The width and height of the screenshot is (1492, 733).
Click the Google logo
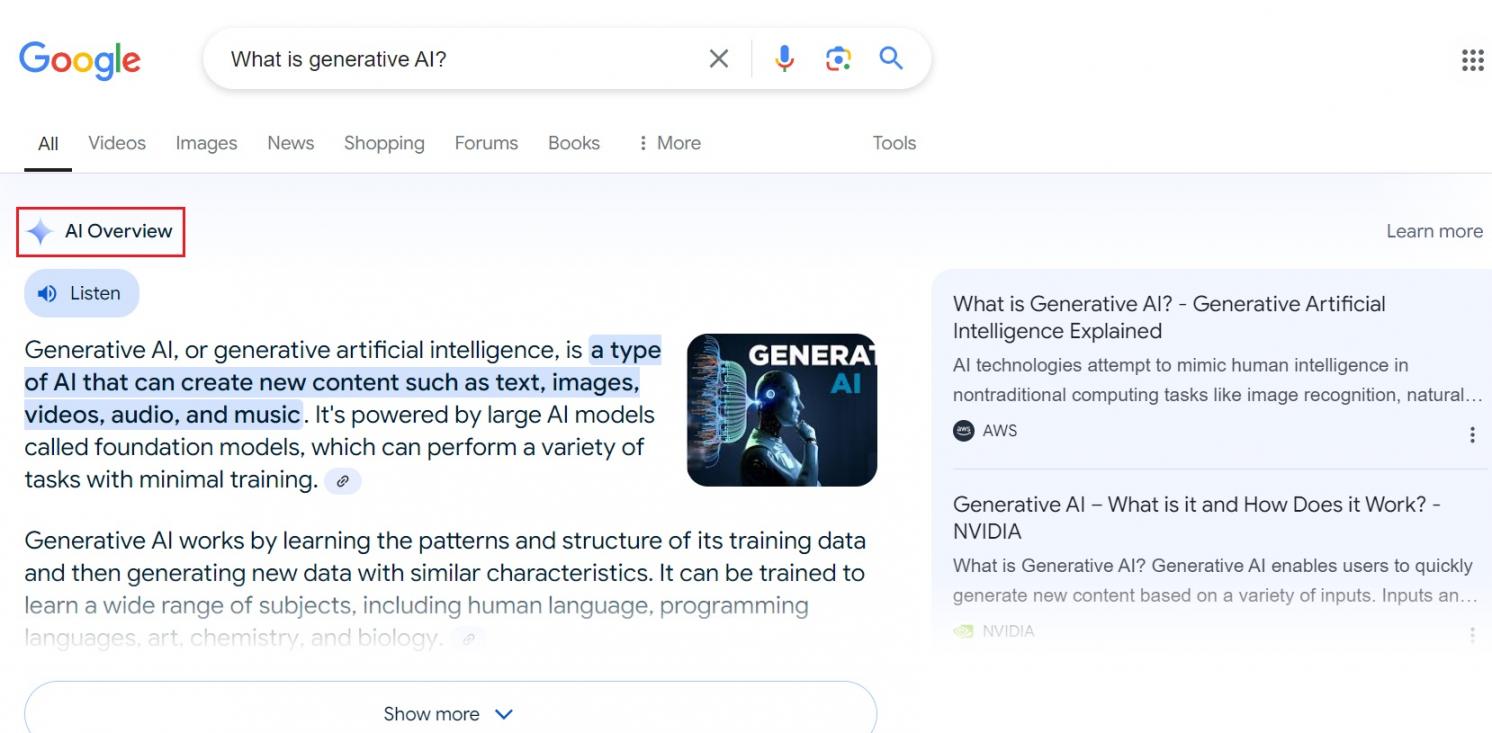click(80, 60)
